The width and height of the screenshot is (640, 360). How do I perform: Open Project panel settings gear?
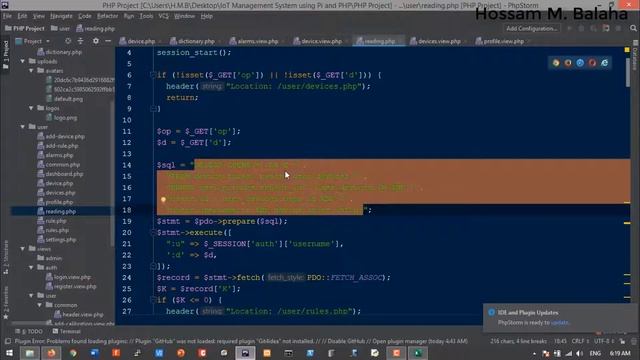pyautogui.click(x=96, y=41)
